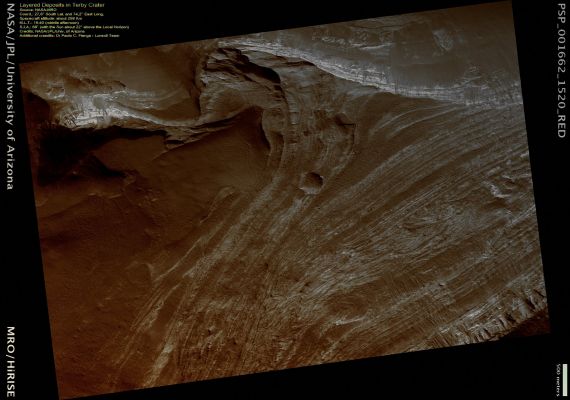Click the '500 meters' scale label
Screen dimensions: 570x400
558,380
